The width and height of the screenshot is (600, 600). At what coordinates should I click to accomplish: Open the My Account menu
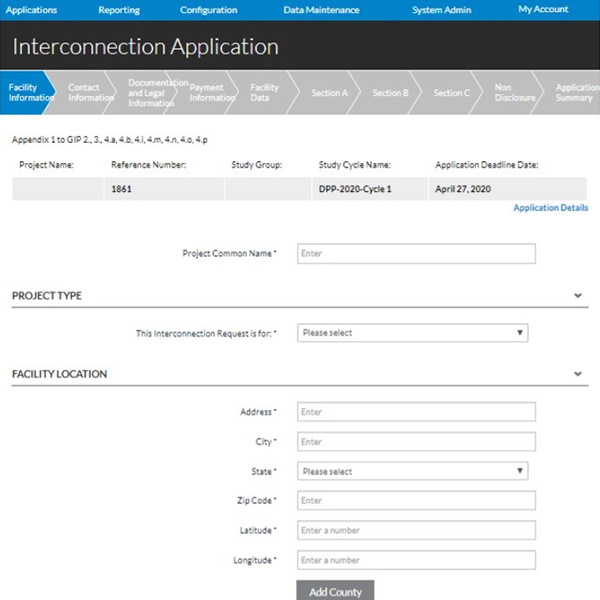(543, 10)
